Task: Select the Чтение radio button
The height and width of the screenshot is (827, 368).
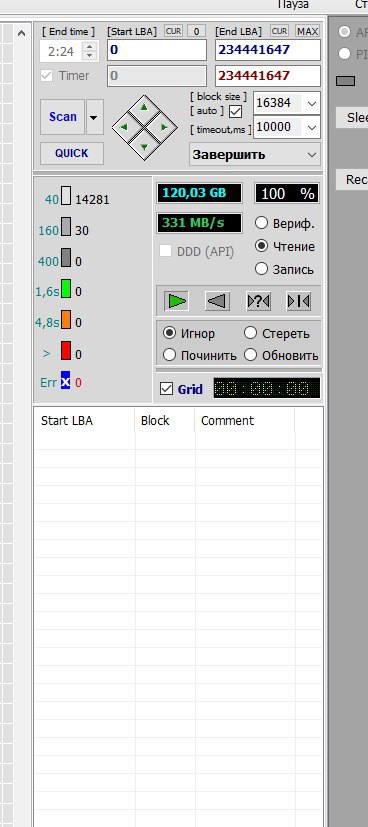Action: (x=262, y=246)
